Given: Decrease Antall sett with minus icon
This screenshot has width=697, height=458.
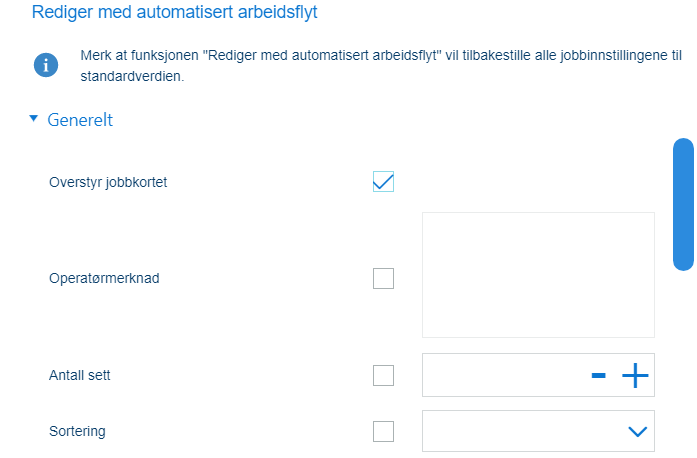Looking at the screenshot, I should (598, 376).
